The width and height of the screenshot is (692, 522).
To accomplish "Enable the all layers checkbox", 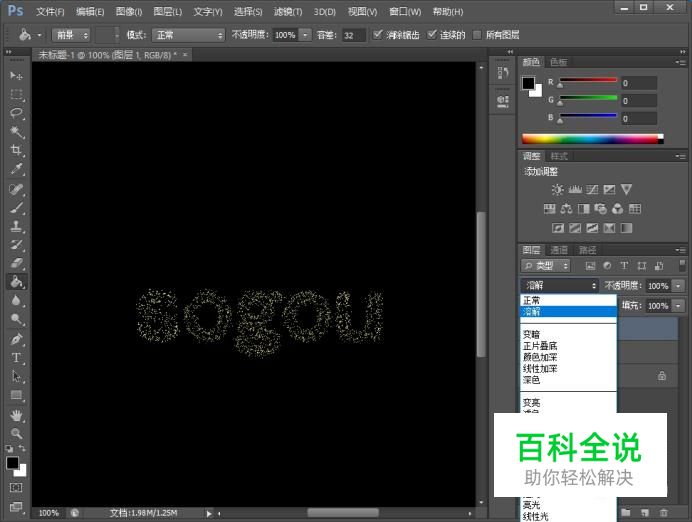I will coord(477,35).
